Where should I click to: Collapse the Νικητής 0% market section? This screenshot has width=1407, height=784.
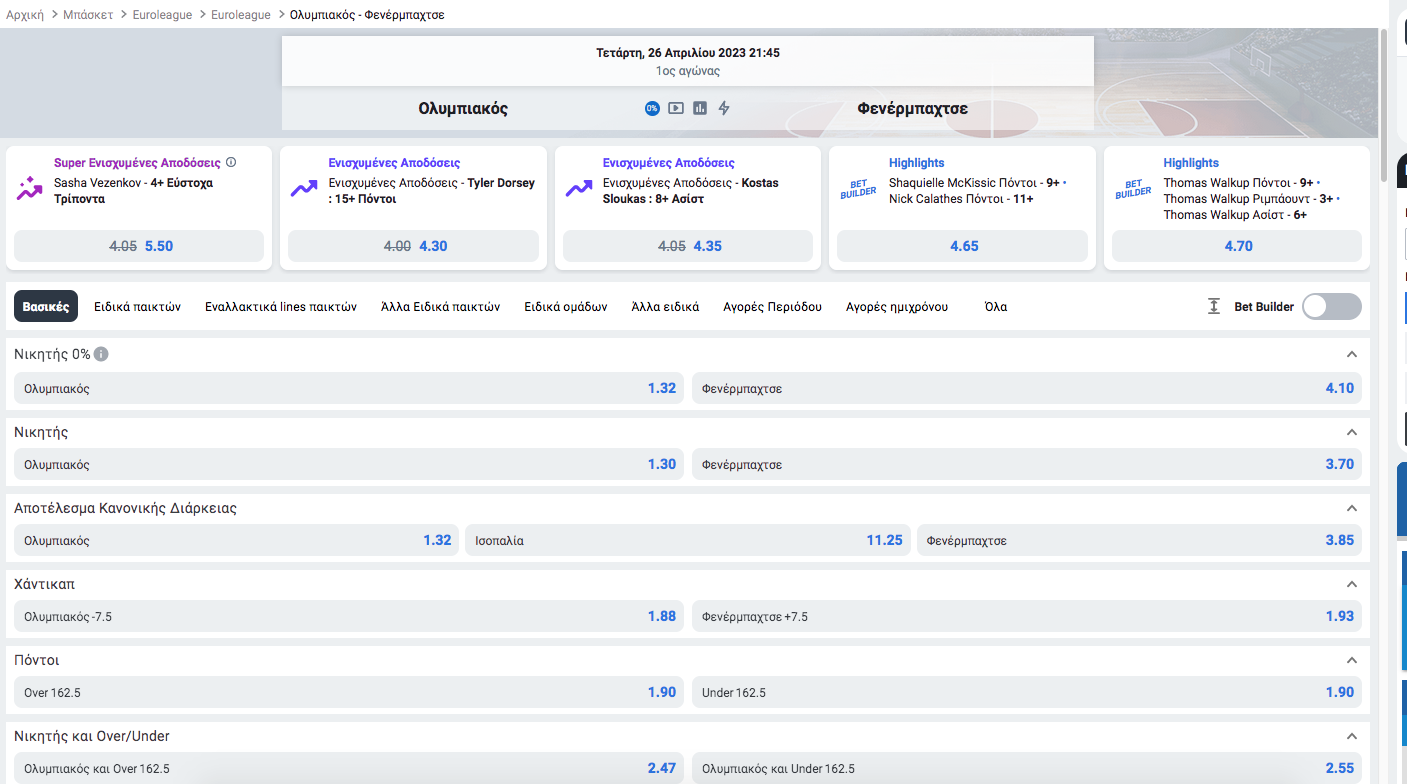click(x=1352, y=355)
